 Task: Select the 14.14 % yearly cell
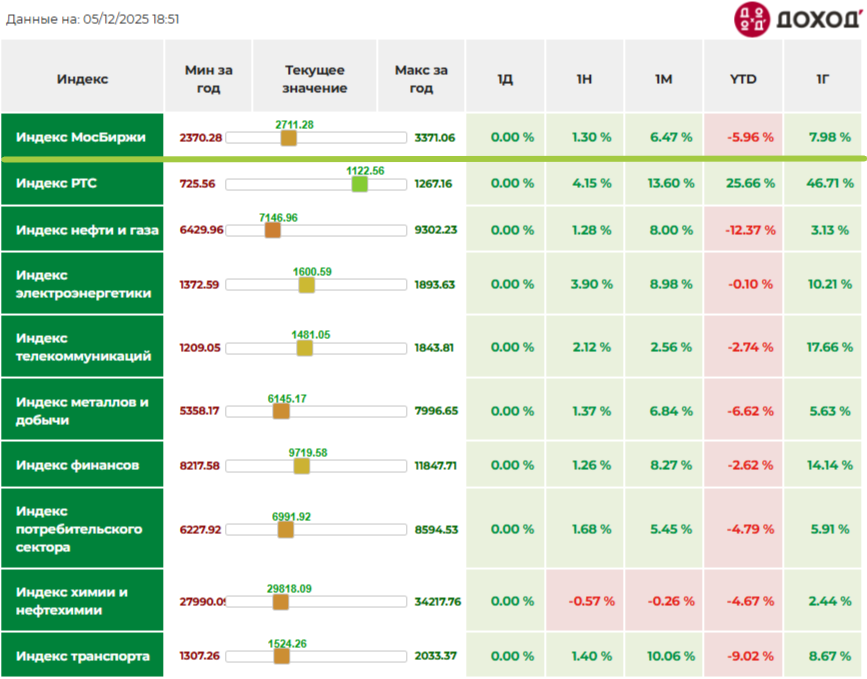tap(823, 465)
